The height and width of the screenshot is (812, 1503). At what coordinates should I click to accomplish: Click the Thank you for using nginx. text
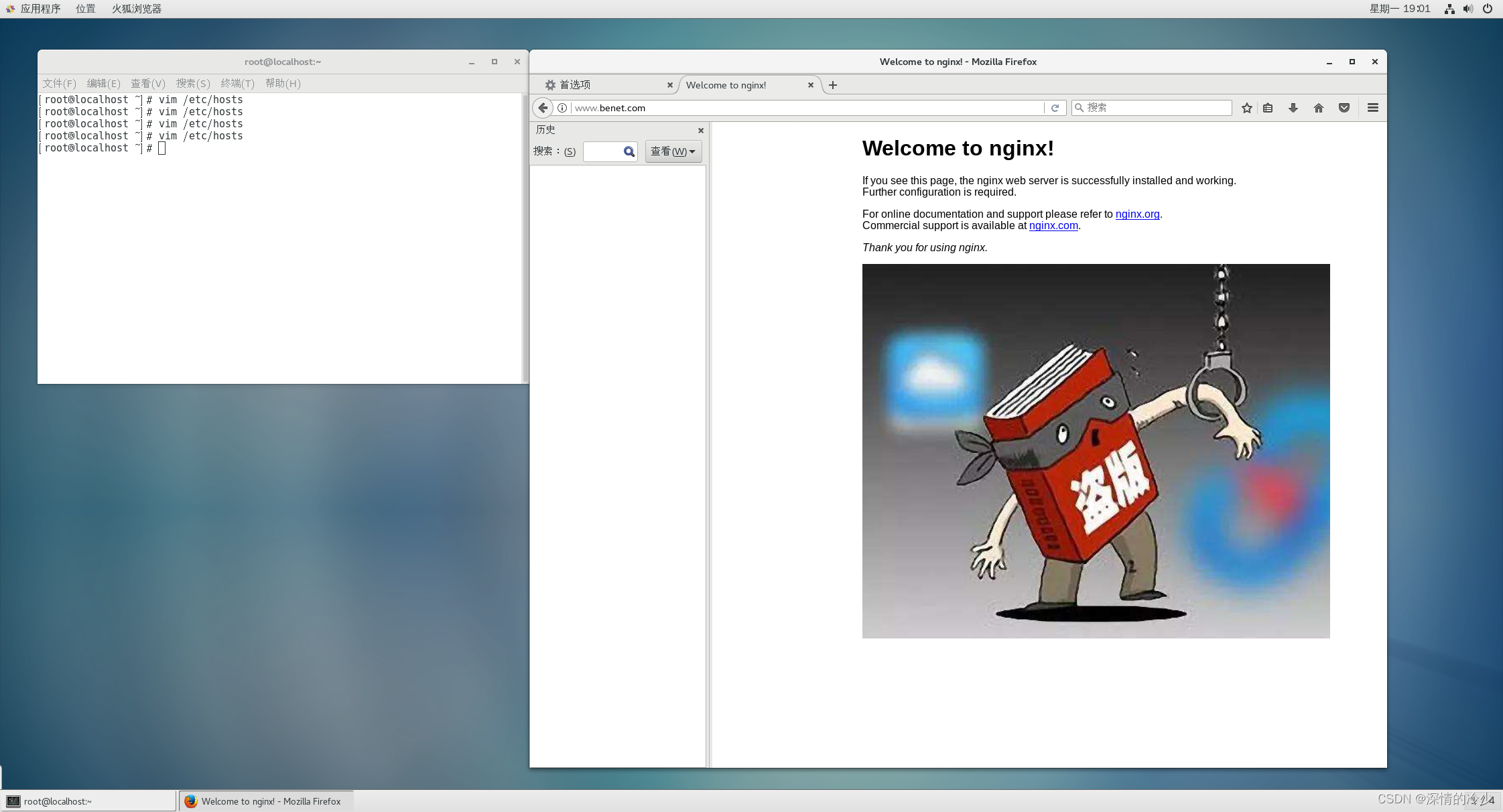pyautogui.click(x=925, y=248)
